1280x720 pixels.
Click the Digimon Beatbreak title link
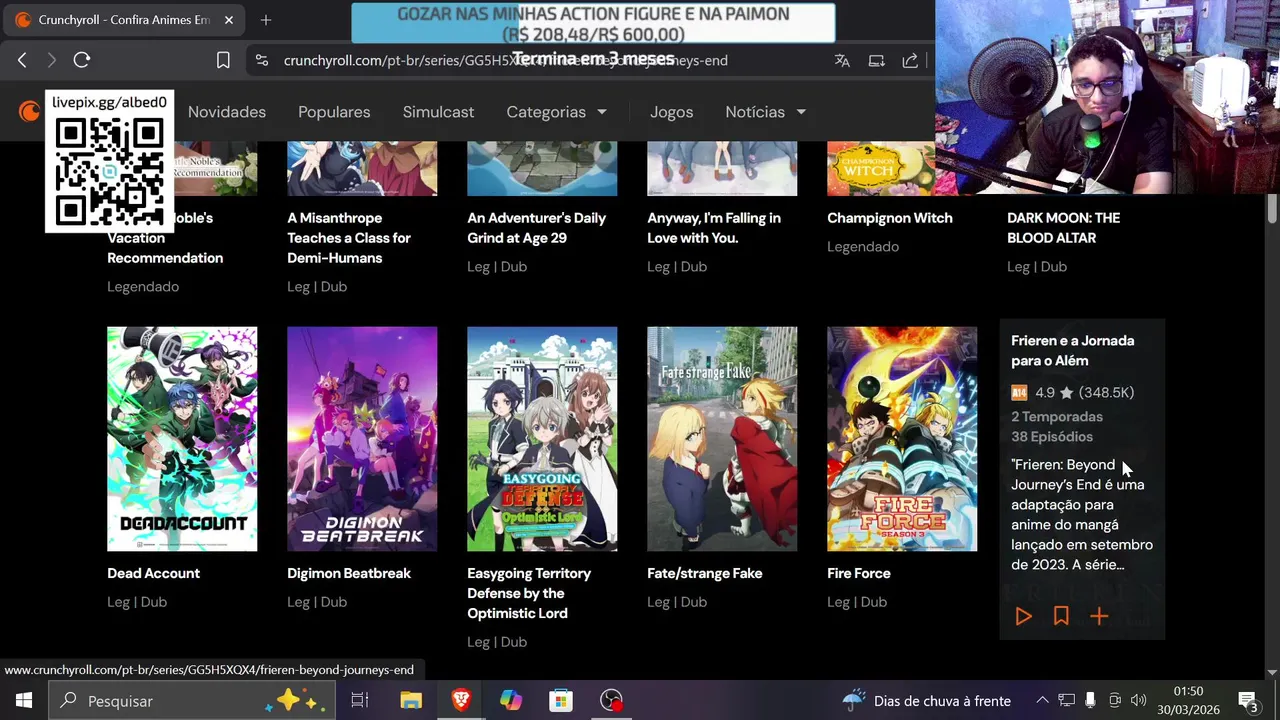tap(349, 573)
